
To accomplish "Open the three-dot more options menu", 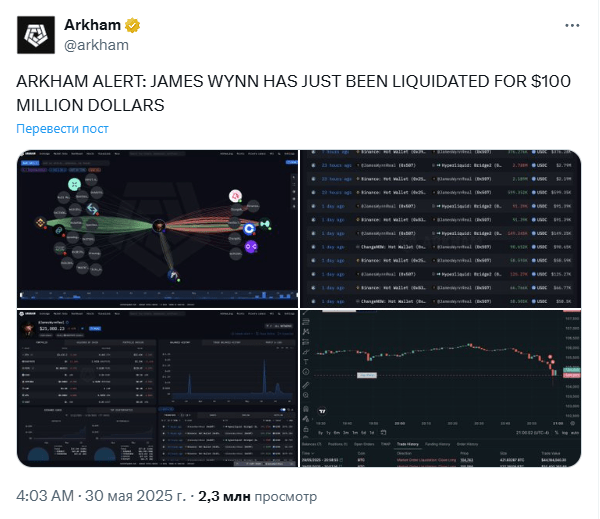I will point(572,25).
